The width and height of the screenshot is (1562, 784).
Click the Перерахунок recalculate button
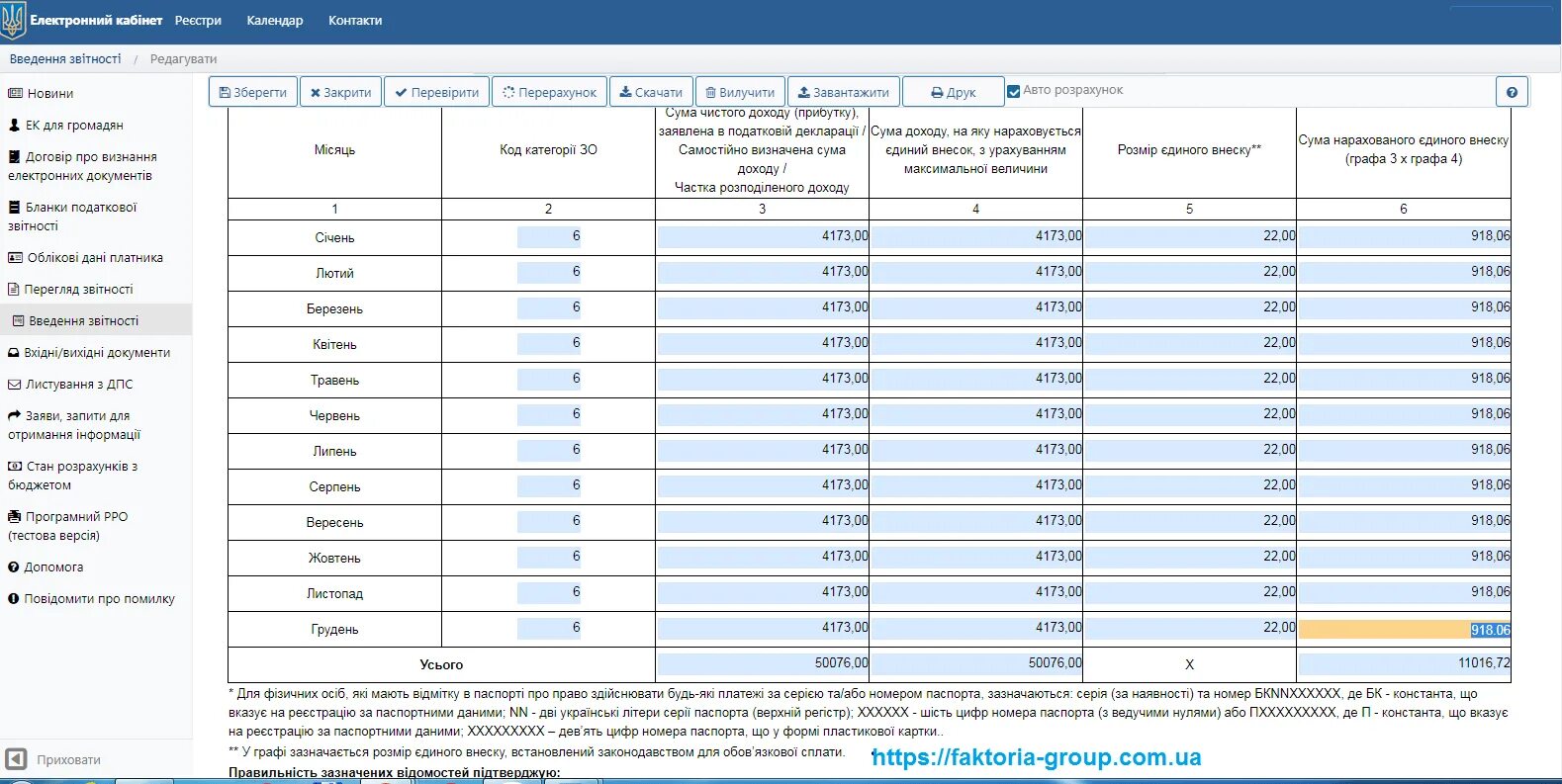coord(549,92)
